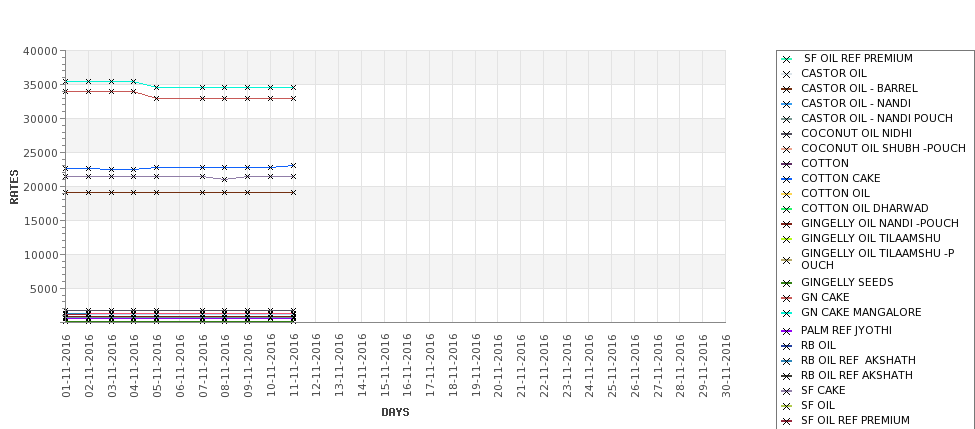Click the CASTOR OIL - BARREL legend marker
This screenshot has height=429, width=975.
(787, 89)
